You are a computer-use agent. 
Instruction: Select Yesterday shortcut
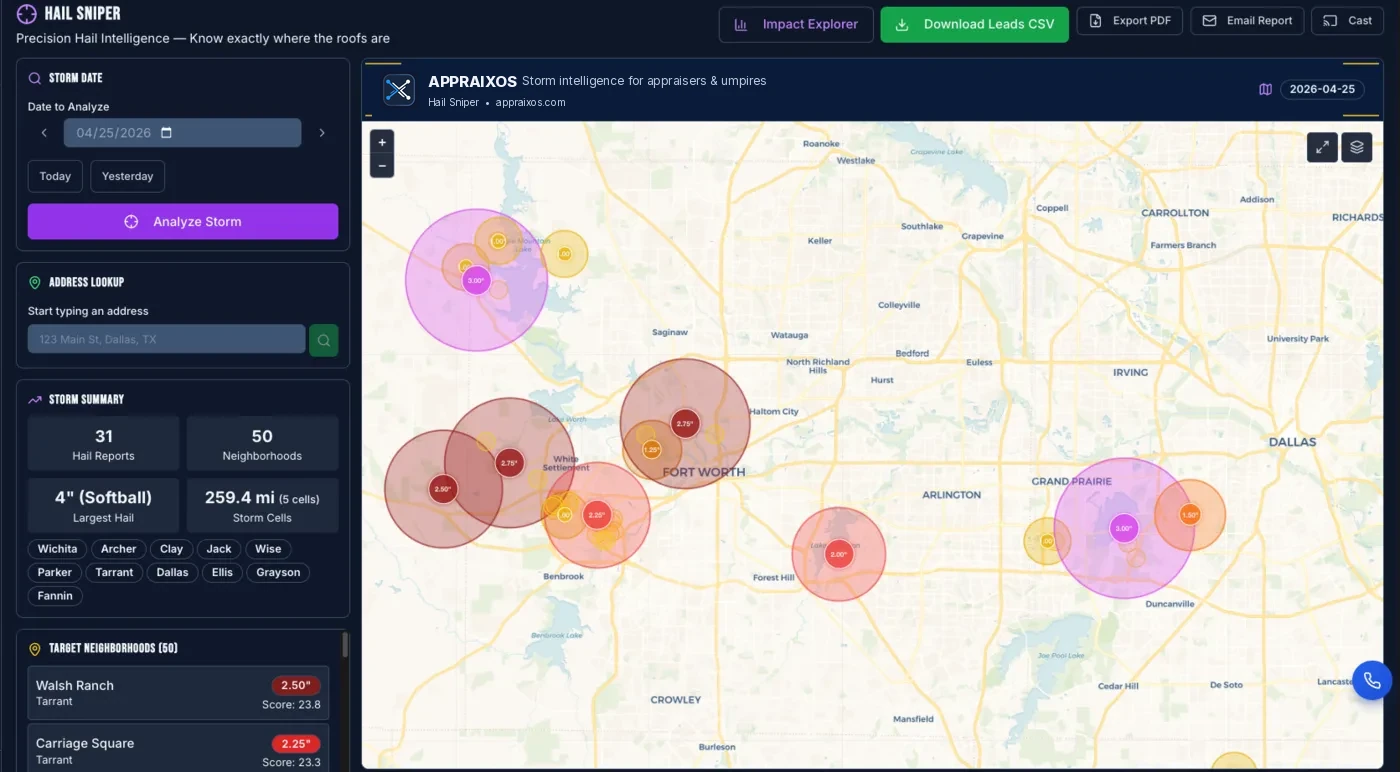click(x=127, y=176)
